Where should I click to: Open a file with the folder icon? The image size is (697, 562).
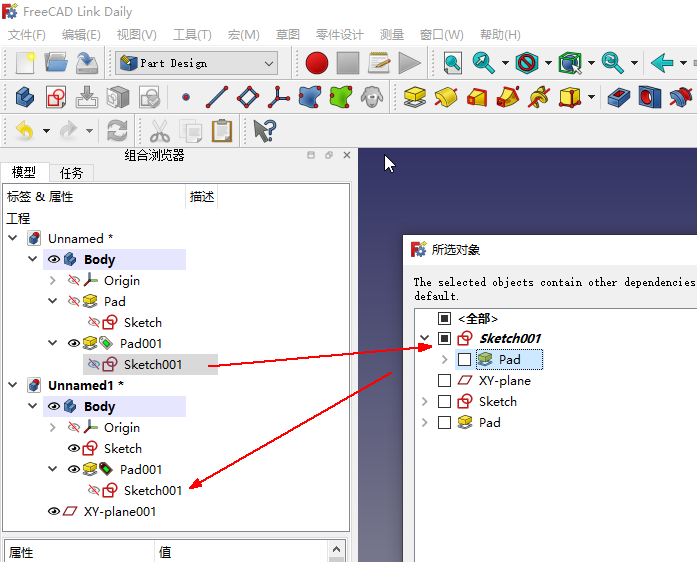(56, 63)
